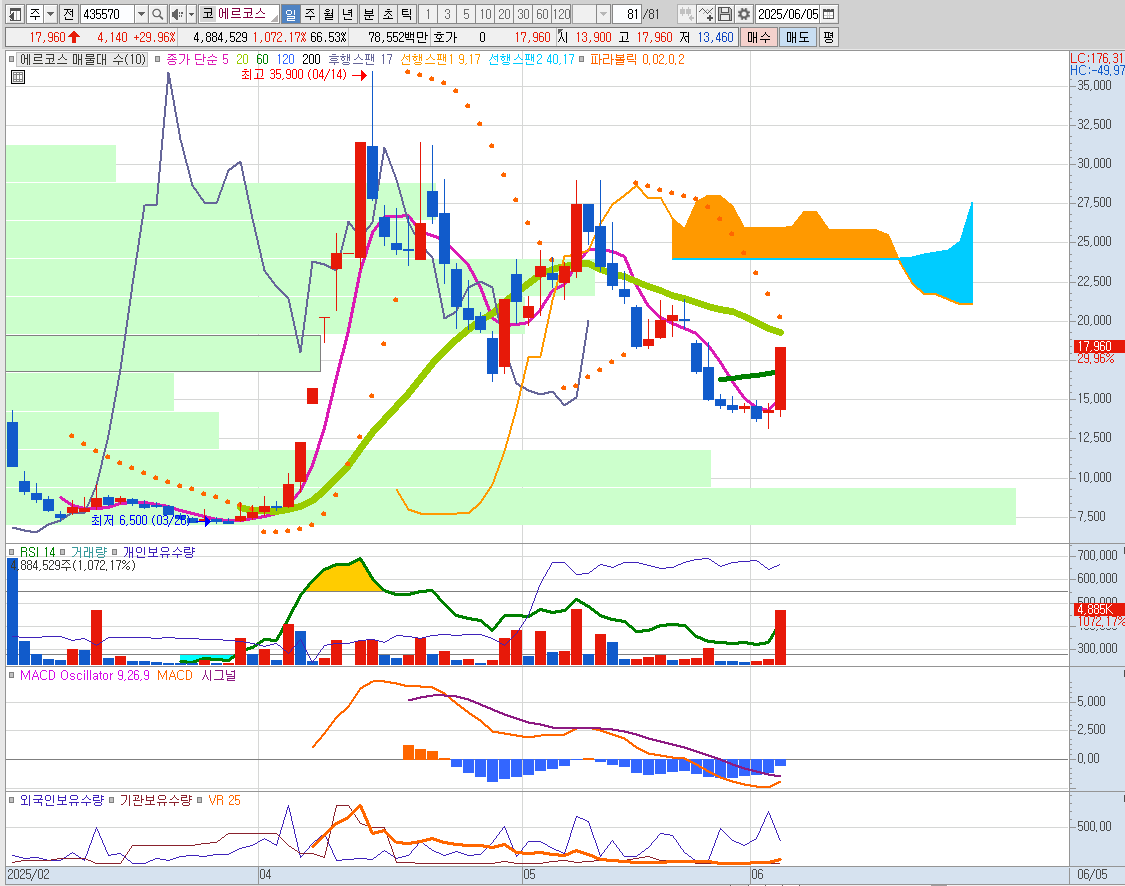Click the 호가 label in quote bar
Viewport: 1125px width, 886px height.
[445, 37]
